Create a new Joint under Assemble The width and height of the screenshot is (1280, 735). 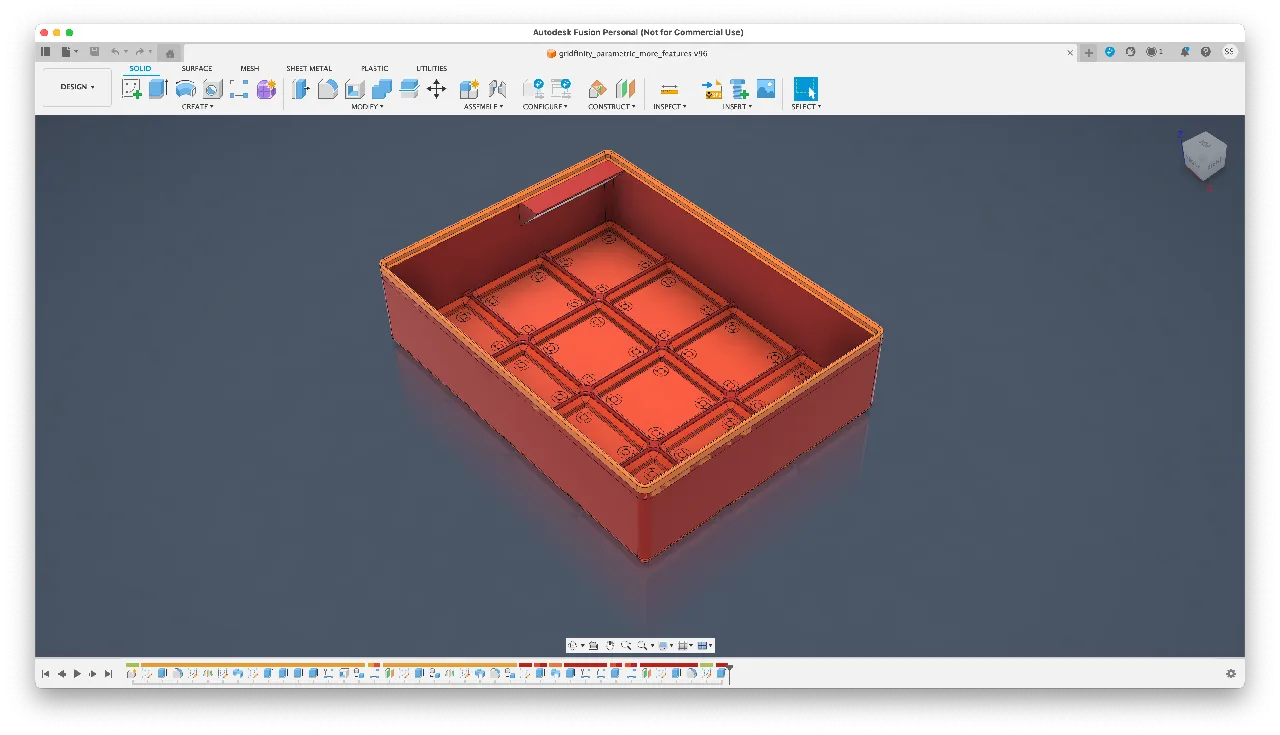(x=496, y=88)
